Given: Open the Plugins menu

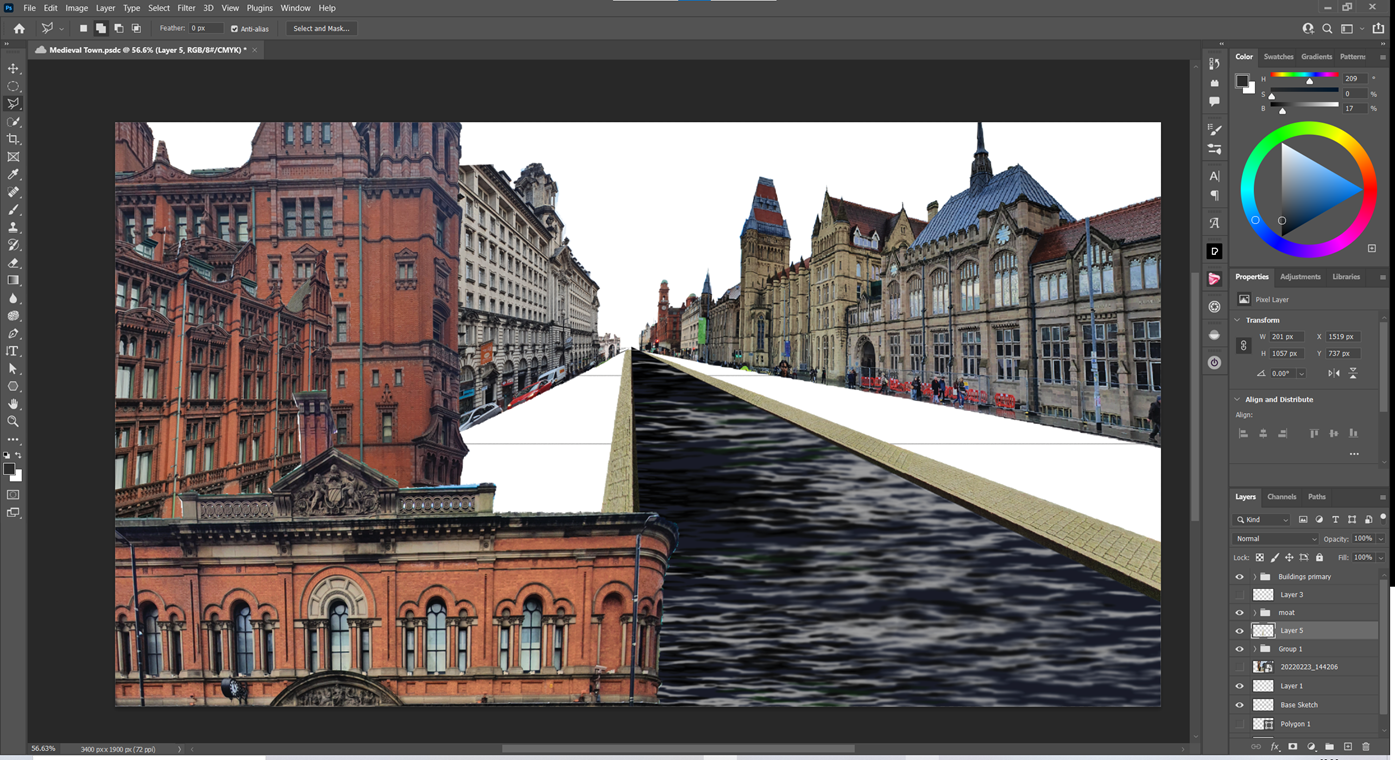Looking at the screenshot, I should coord(259,8).
